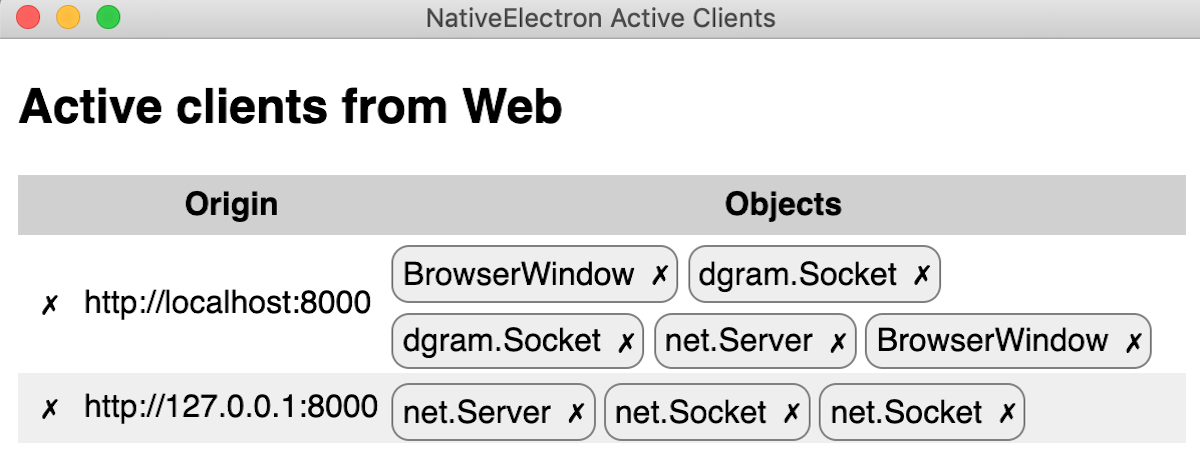This screenshot has height=460, width=1200.
Task: Close the last net.Socket object for 127.0.0.1
Action: pyautogui.click(x=1007, y=413)
